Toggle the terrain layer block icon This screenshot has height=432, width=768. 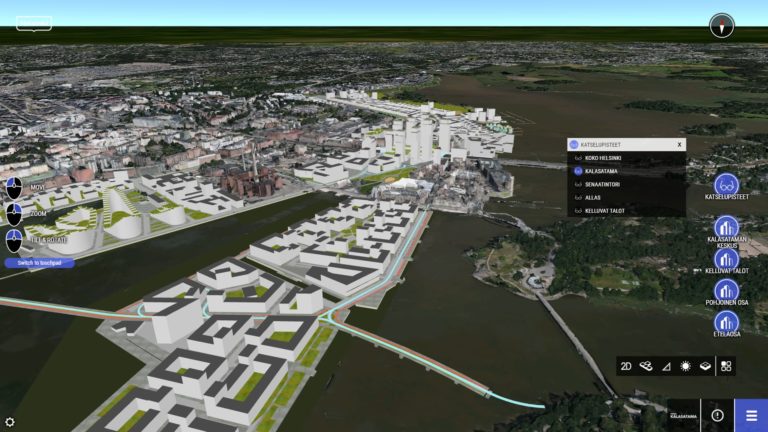tap(705, 366)
